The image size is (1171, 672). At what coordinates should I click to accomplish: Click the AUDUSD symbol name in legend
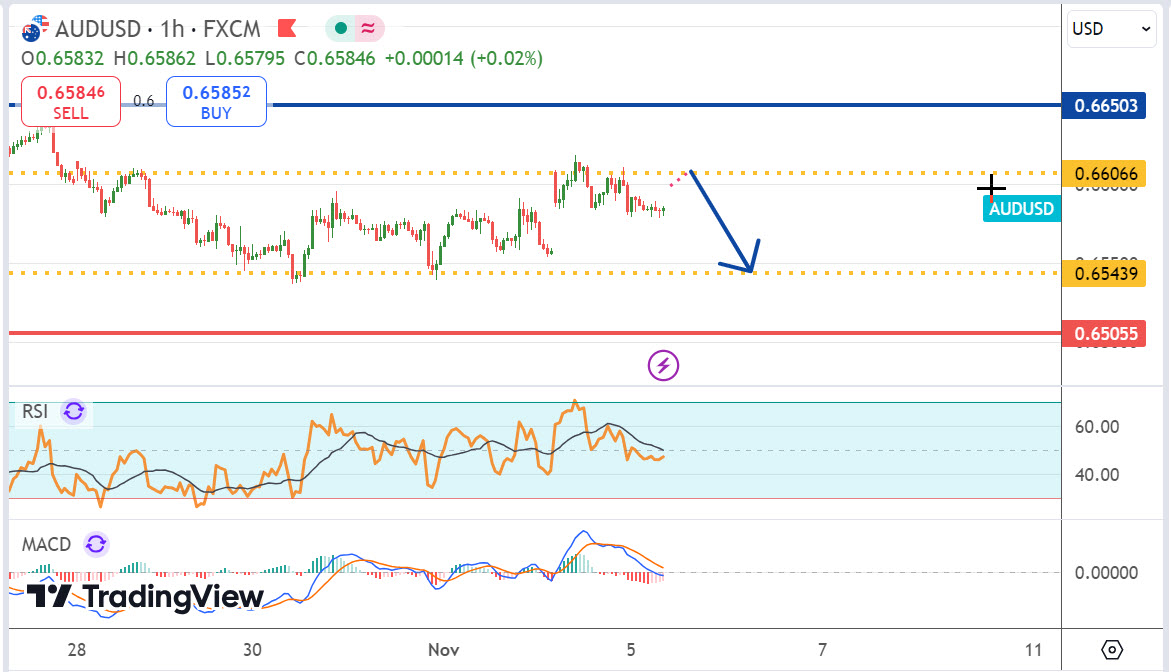point(102,28)
